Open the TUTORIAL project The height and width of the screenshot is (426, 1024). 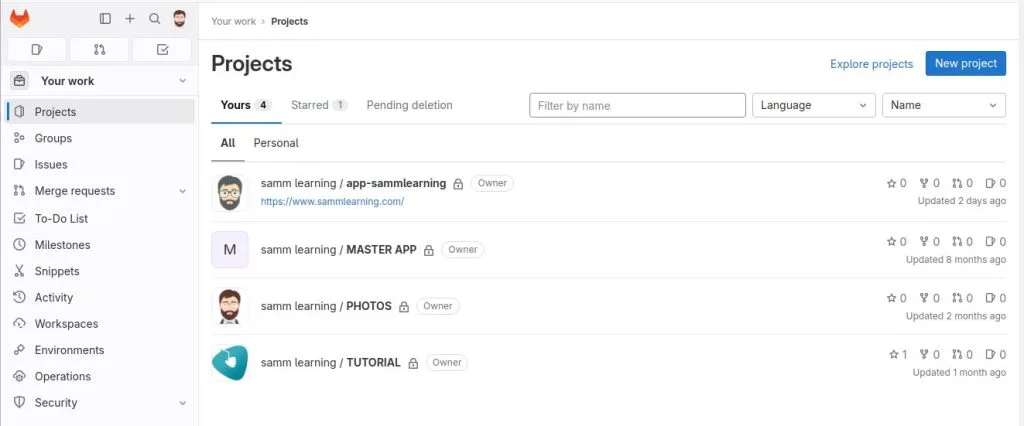330,363
